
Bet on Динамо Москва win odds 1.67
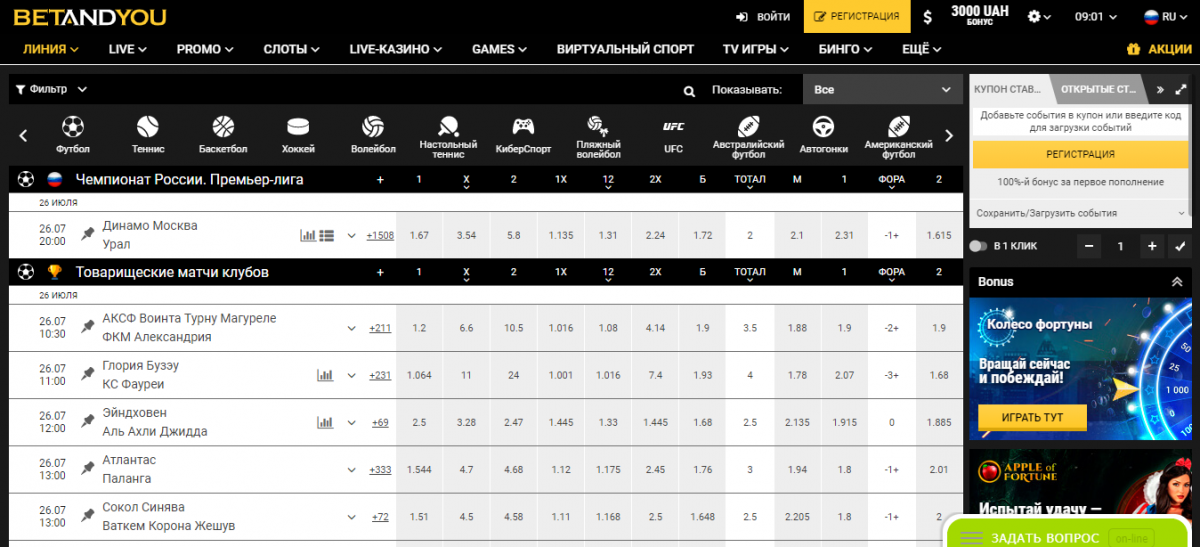[420, 235]
